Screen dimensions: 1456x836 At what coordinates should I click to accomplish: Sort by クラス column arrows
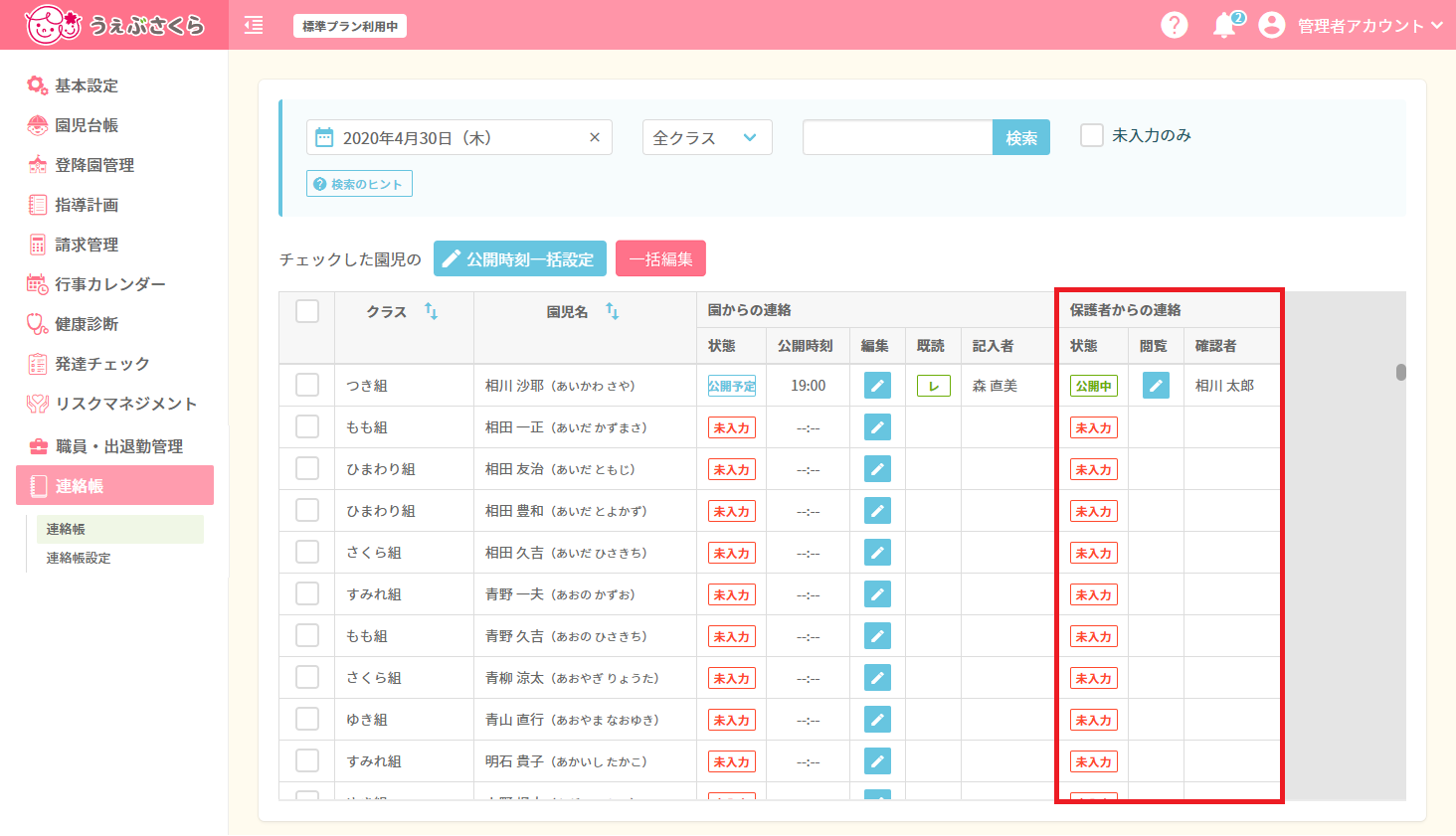431,311
